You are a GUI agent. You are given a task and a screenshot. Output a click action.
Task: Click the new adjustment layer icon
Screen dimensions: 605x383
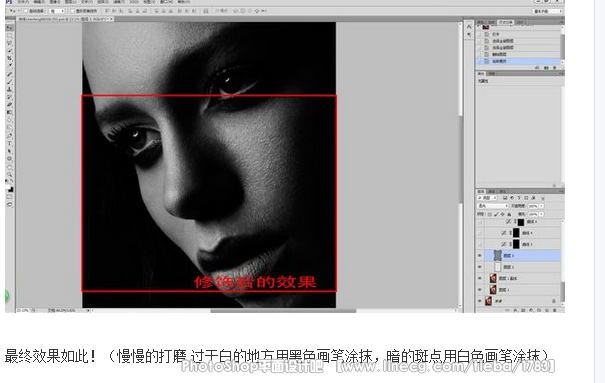click(531, 310)
